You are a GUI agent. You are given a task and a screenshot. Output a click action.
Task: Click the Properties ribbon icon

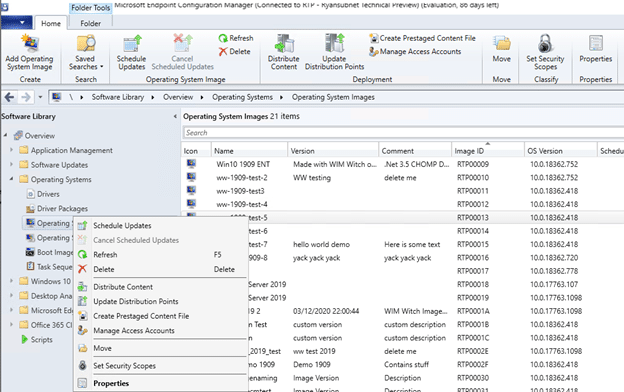tap(595, 49)
